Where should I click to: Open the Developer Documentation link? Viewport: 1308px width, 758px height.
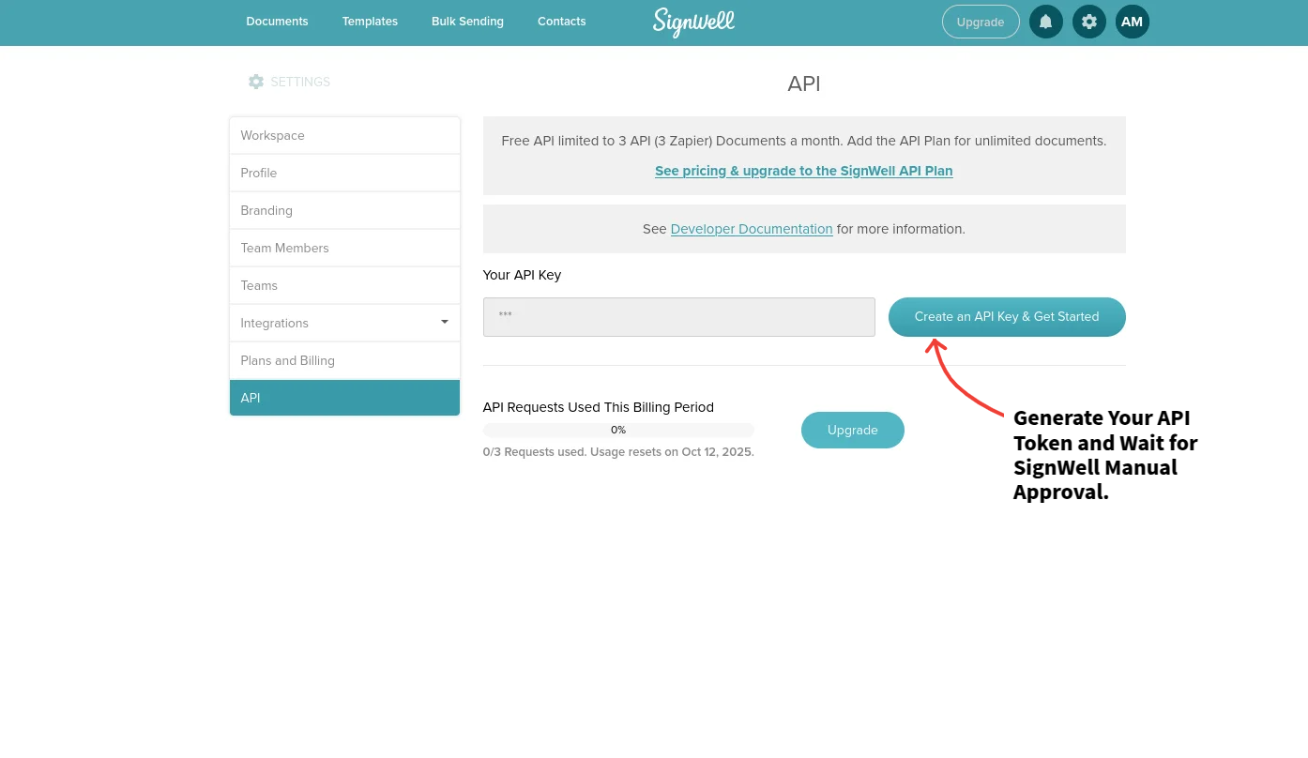coord(751,228)
